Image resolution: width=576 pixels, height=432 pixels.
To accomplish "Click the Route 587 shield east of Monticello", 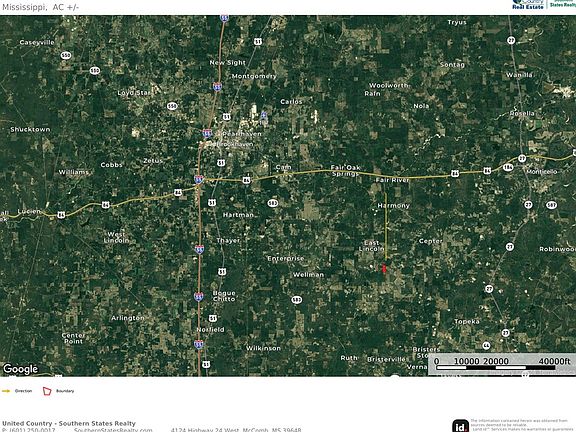I will pyautogui.click(x=551, y=205).
